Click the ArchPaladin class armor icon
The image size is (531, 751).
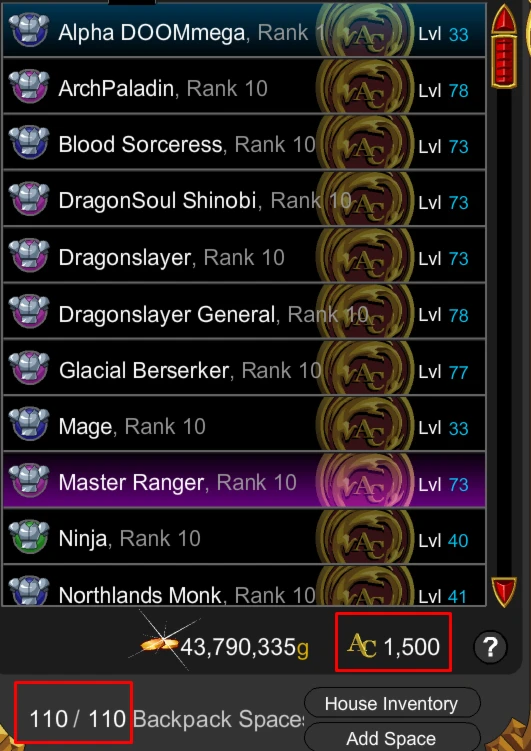pos(29,86)
